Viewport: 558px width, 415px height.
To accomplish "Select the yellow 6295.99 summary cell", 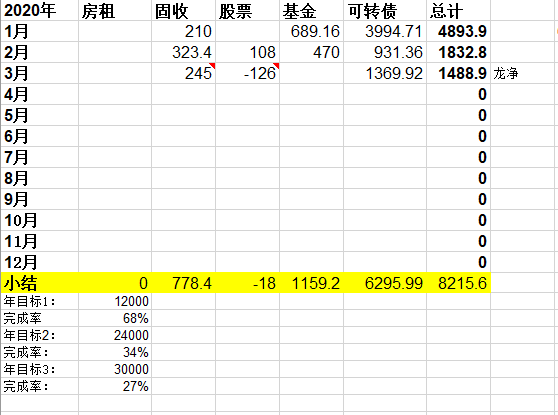I will coord(385,283).
